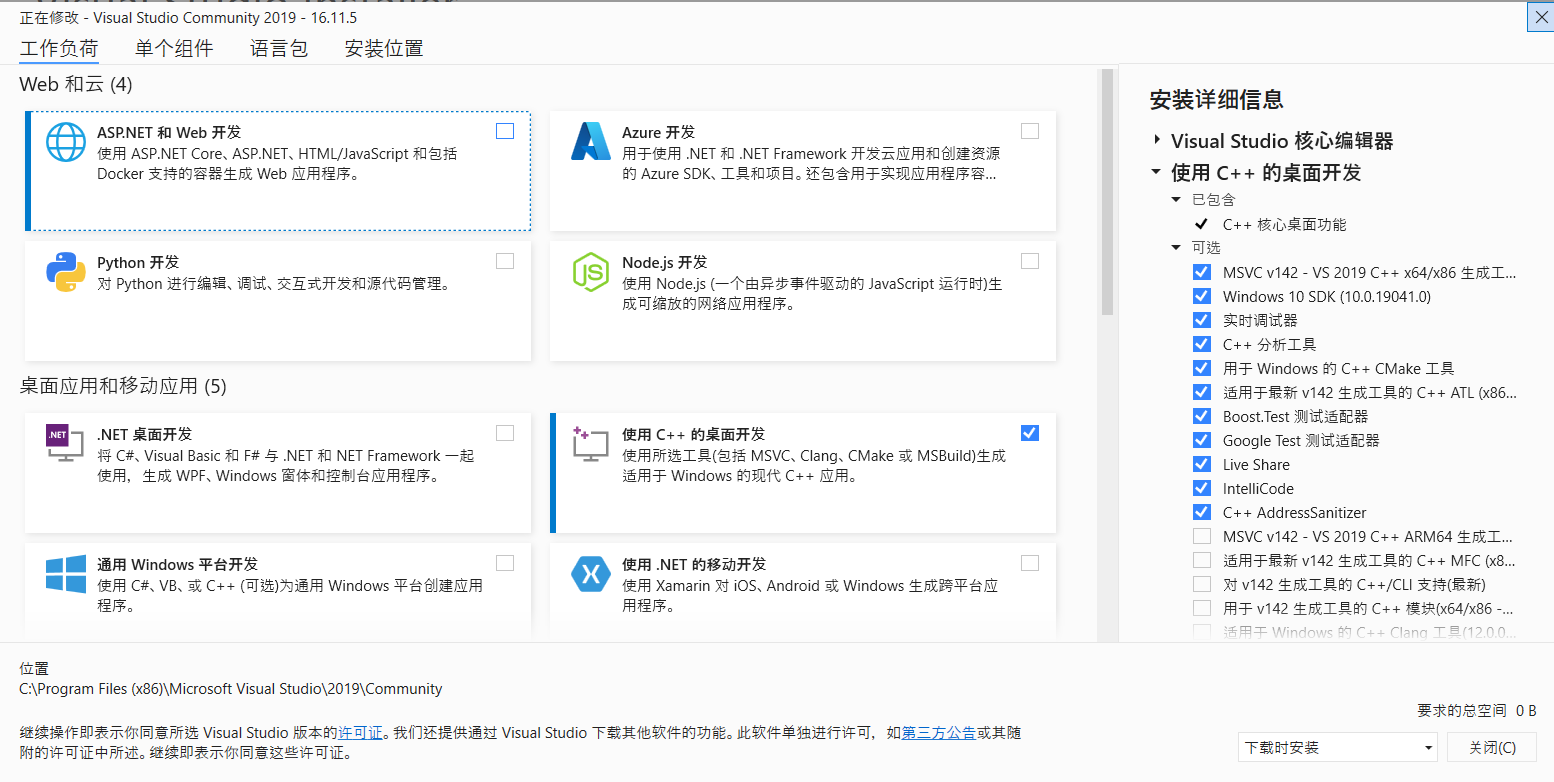This screenshot has width=1554, height=782.
Task: Collapse the 使用 C++ 的桌面开发 details node
Action: point(1156,172)
